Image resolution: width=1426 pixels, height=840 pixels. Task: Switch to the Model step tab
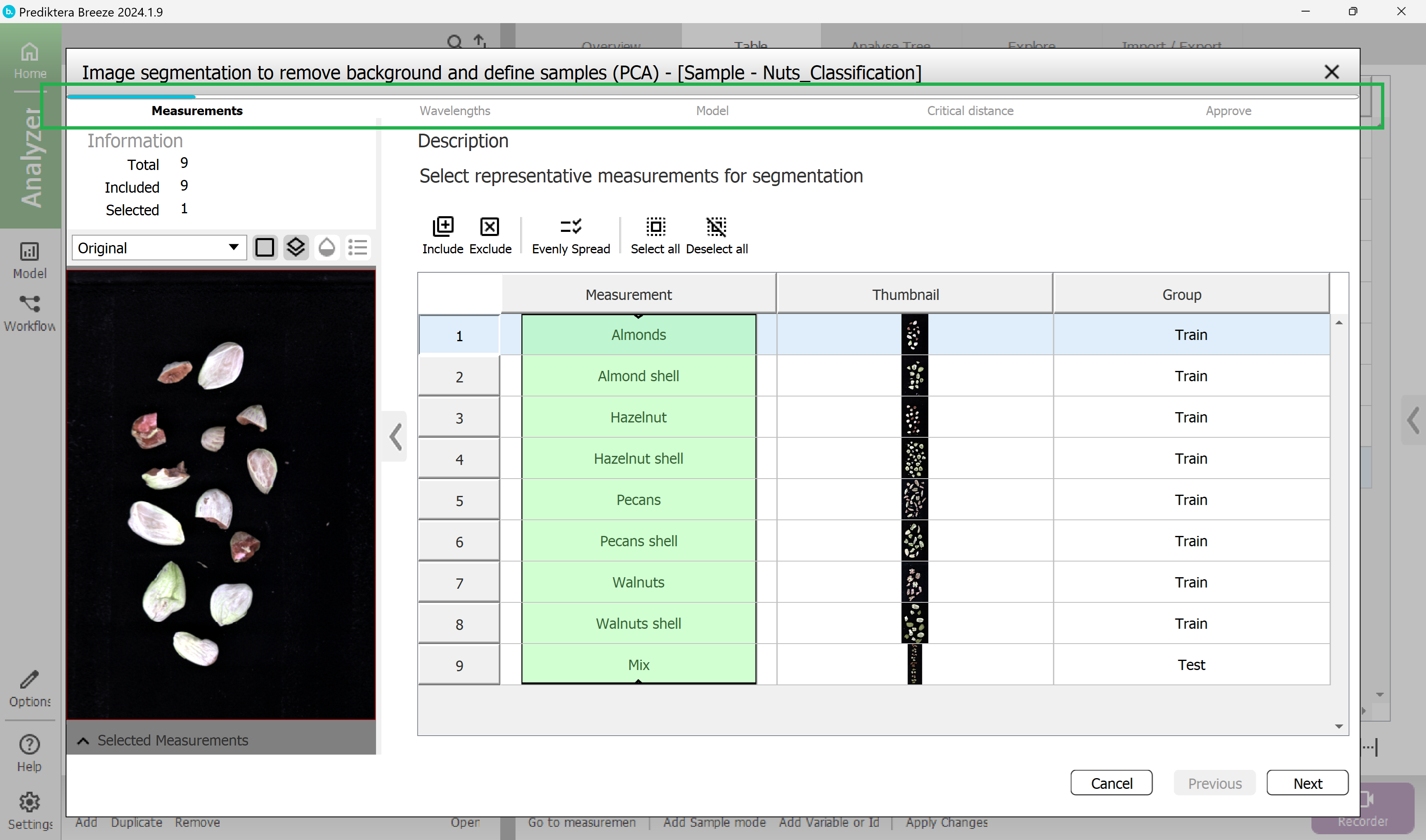click(x=712, y=111)
